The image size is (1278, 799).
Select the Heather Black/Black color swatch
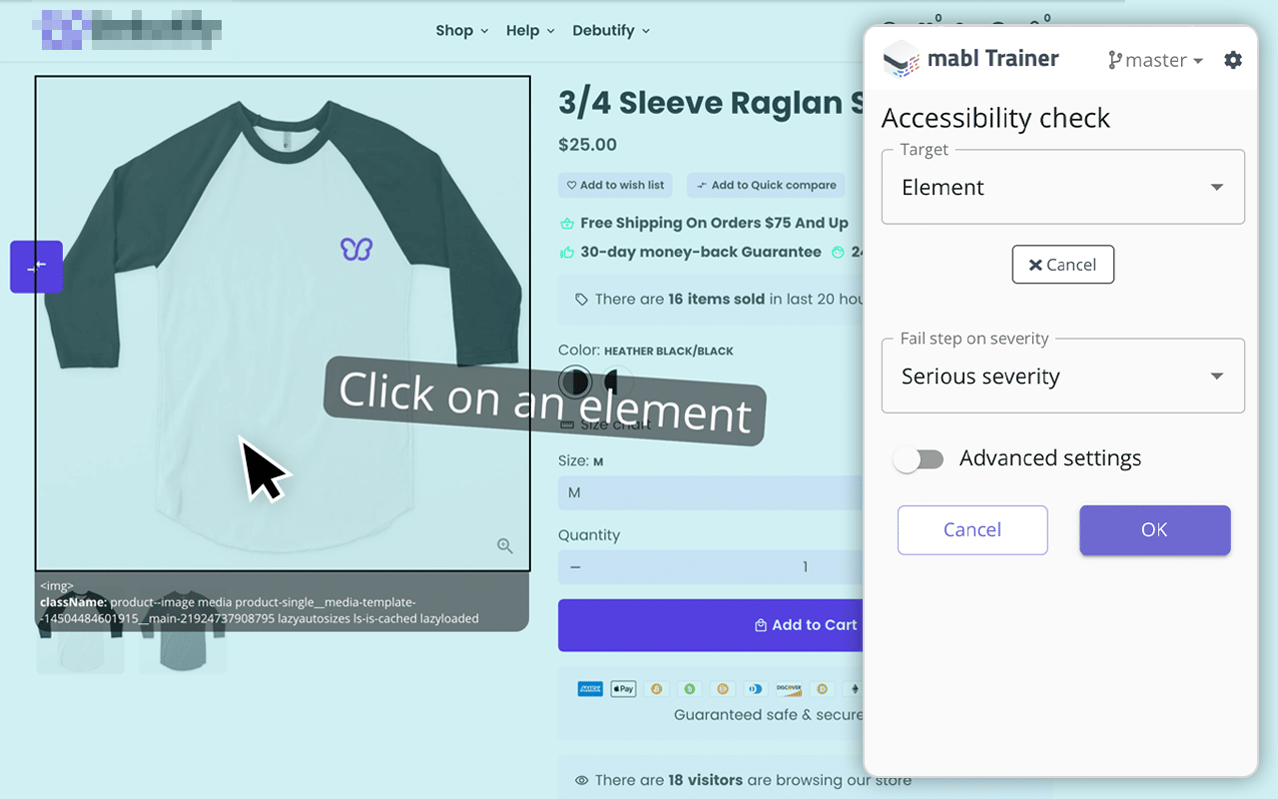(574, 382)
